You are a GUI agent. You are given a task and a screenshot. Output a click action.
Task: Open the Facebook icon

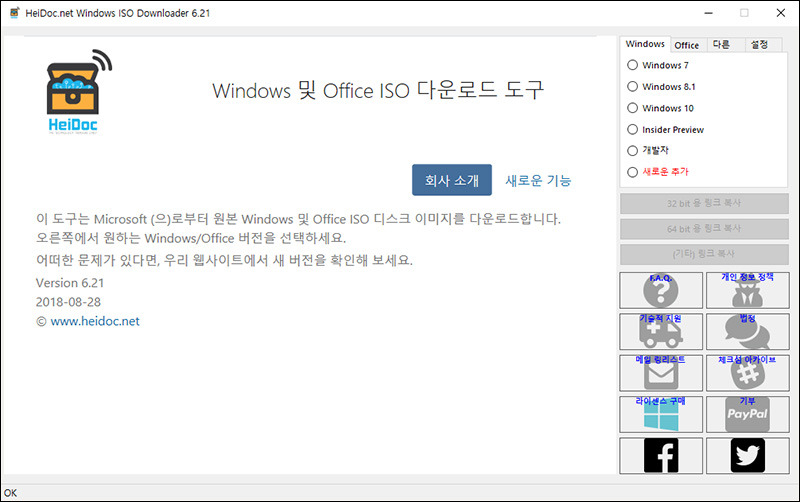[661, 456]
